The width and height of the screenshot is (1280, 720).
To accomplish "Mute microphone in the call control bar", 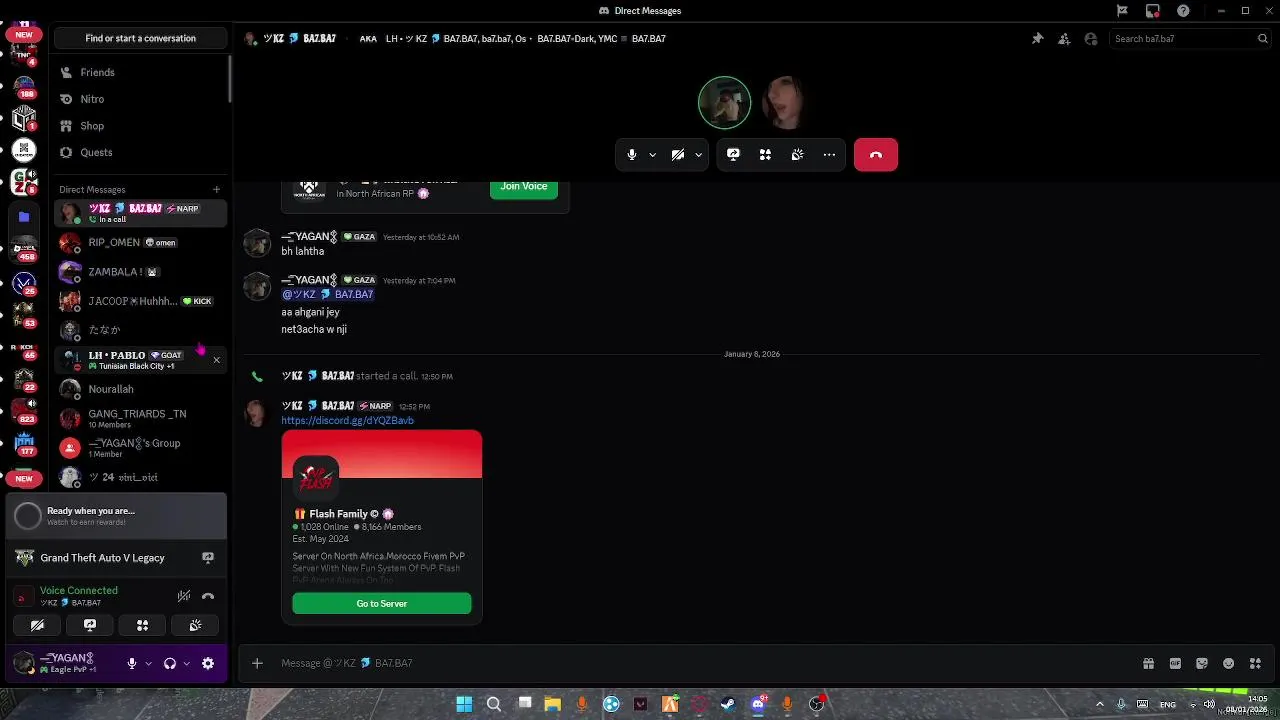I will [x=631, y=155].
